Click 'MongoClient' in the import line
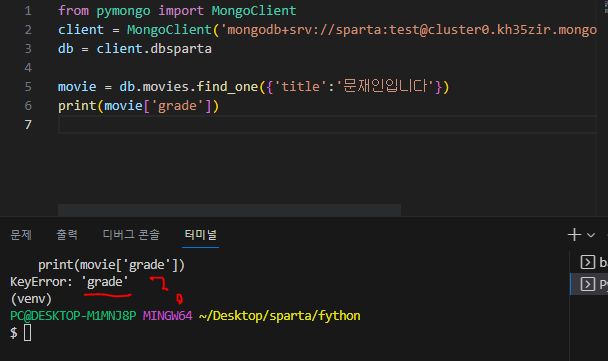The height and width of the screenshot is (361, 608). pyautogui.click(x=254, y=11)
